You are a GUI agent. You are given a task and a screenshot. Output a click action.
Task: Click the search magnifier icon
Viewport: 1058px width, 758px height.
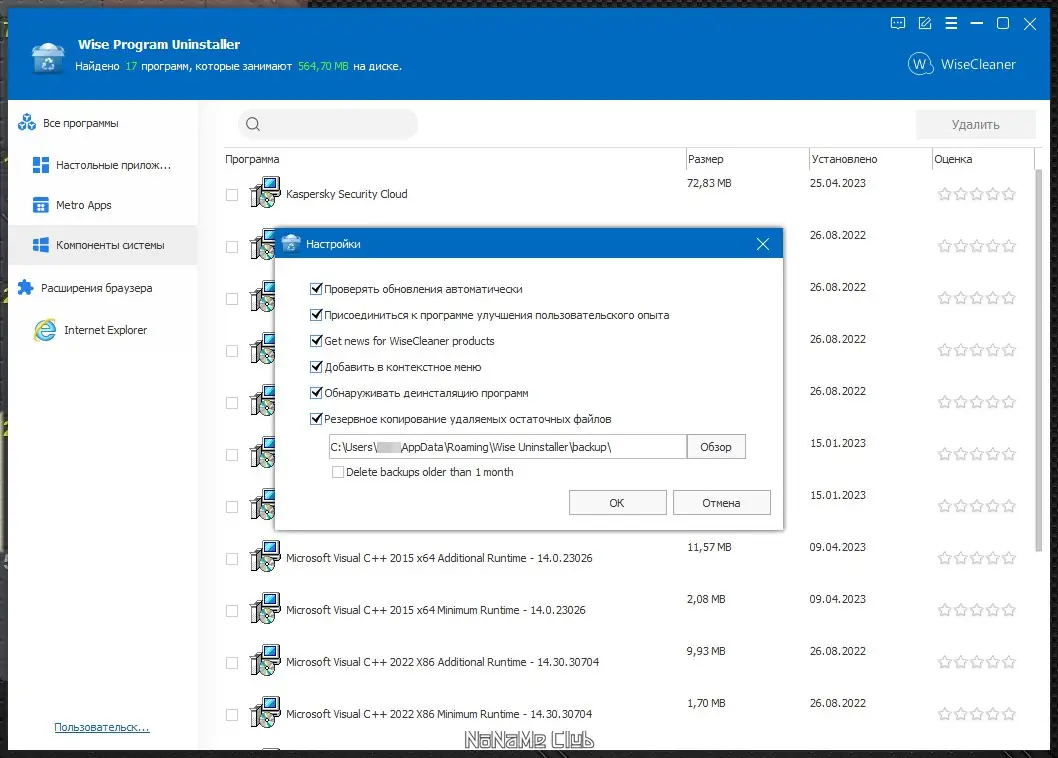click(253, 125)
